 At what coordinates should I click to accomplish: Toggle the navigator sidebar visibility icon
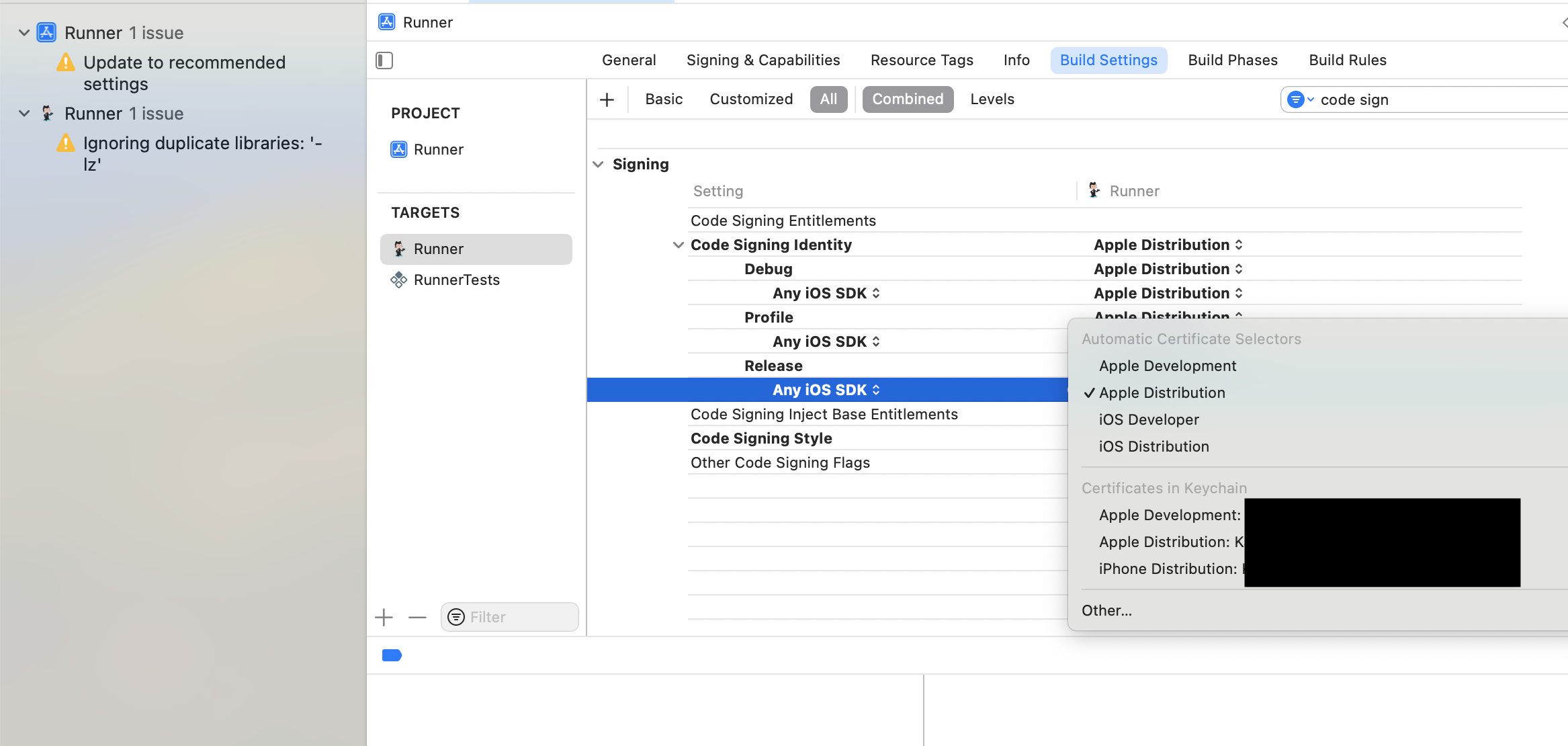pos(384,60)
